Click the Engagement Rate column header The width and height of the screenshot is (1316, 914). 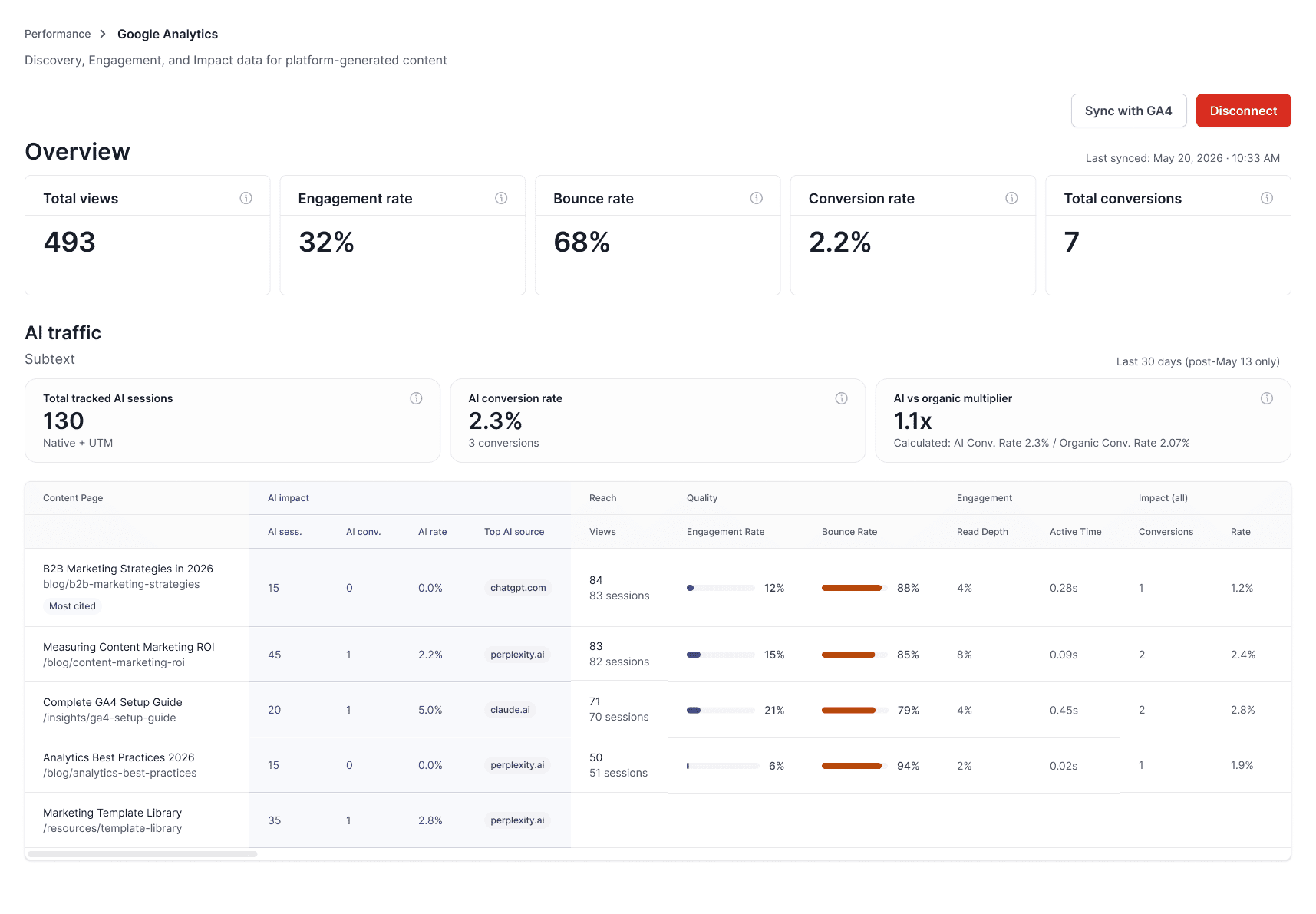pos(725,532)
